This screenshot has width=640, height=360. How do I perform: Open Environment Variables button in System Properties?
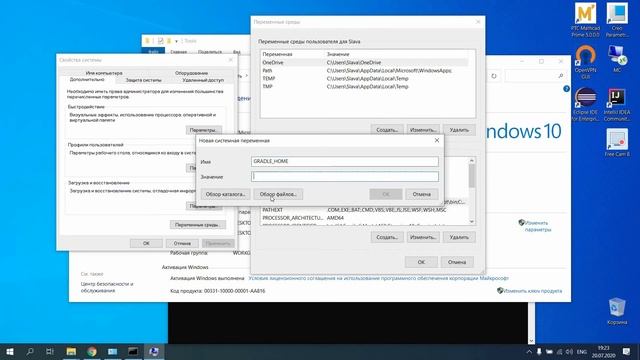tap(198, 225)
